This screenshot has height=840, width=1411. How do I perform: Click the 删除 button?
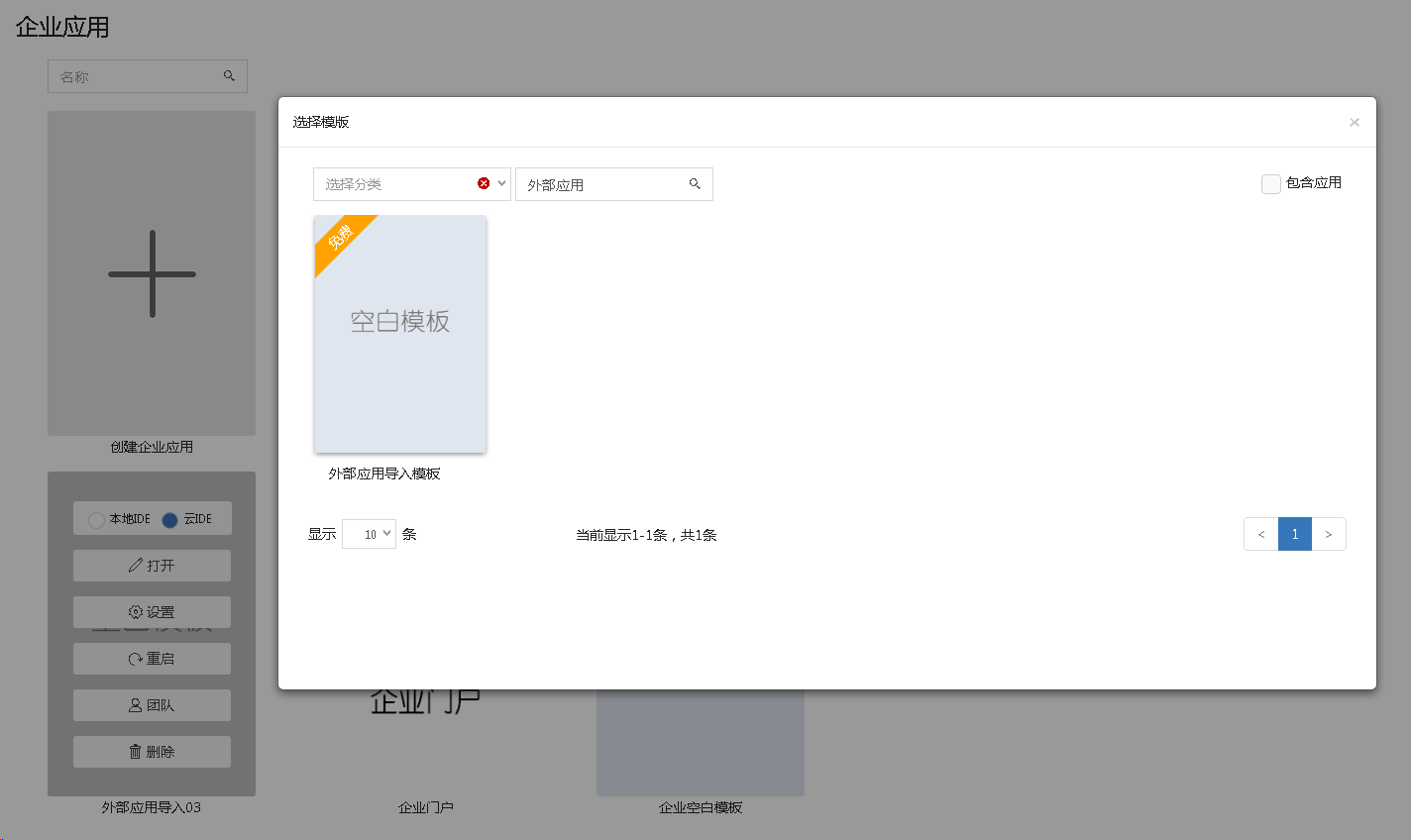point(152,752)
